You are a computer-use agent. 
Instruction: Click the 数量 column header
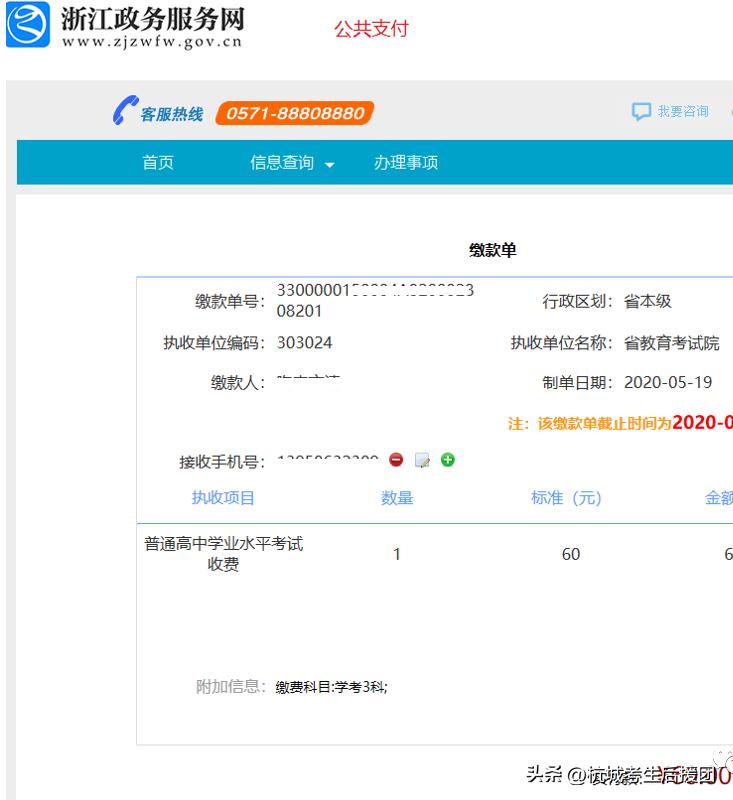(397, 497)
